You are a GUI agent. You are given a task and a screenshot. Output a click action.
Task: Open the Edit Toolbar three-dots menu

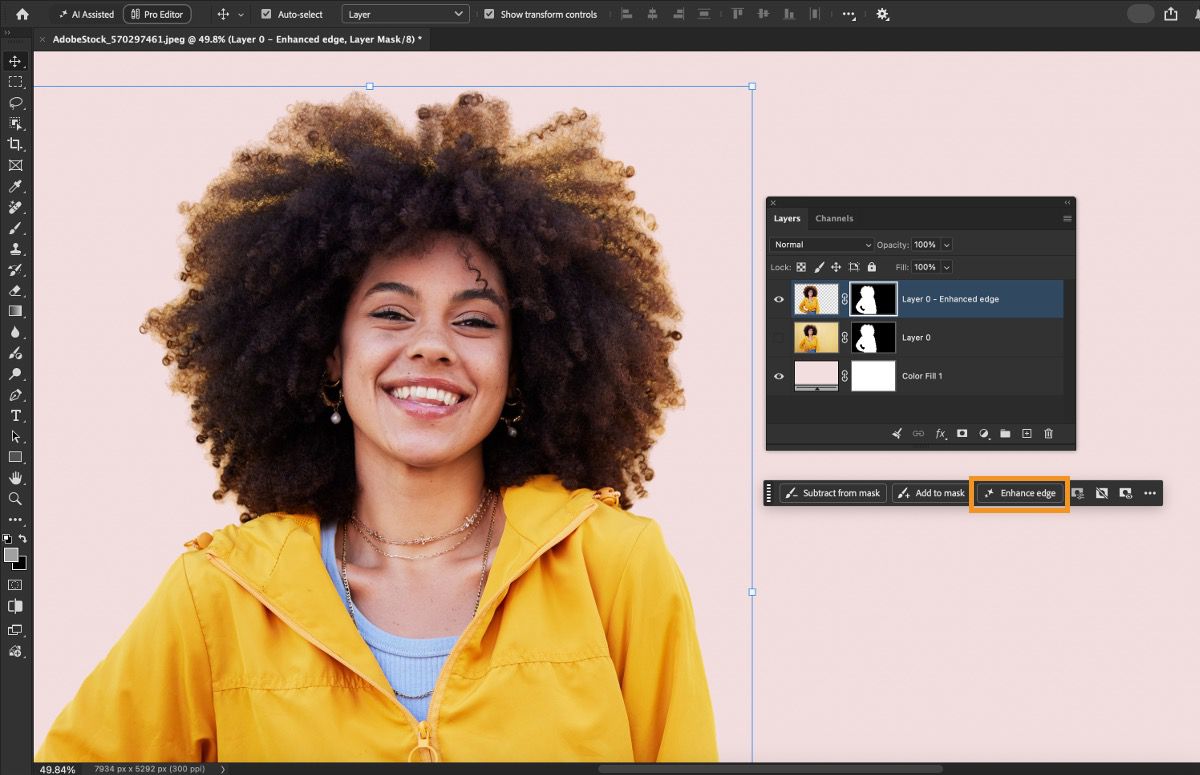tap(15, 520)
